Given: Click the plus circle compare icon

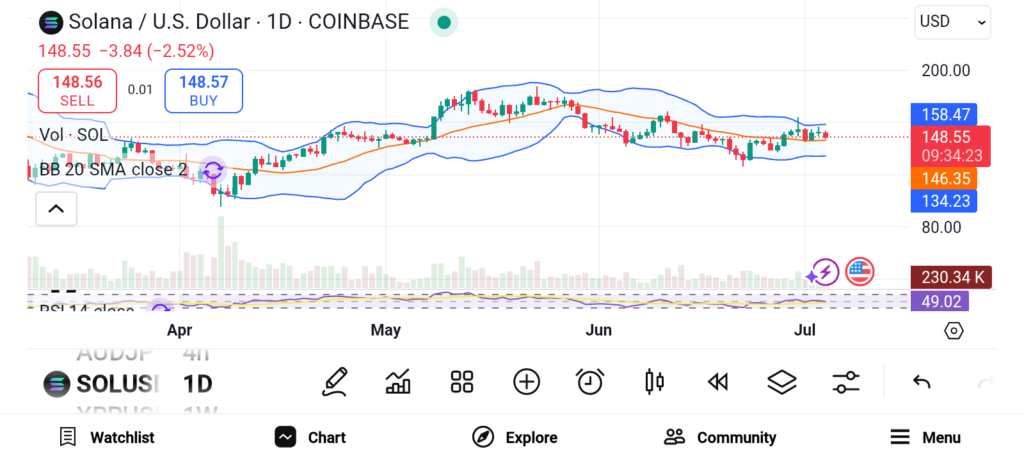Looking at the screenshot, I should tap(526, 381).
